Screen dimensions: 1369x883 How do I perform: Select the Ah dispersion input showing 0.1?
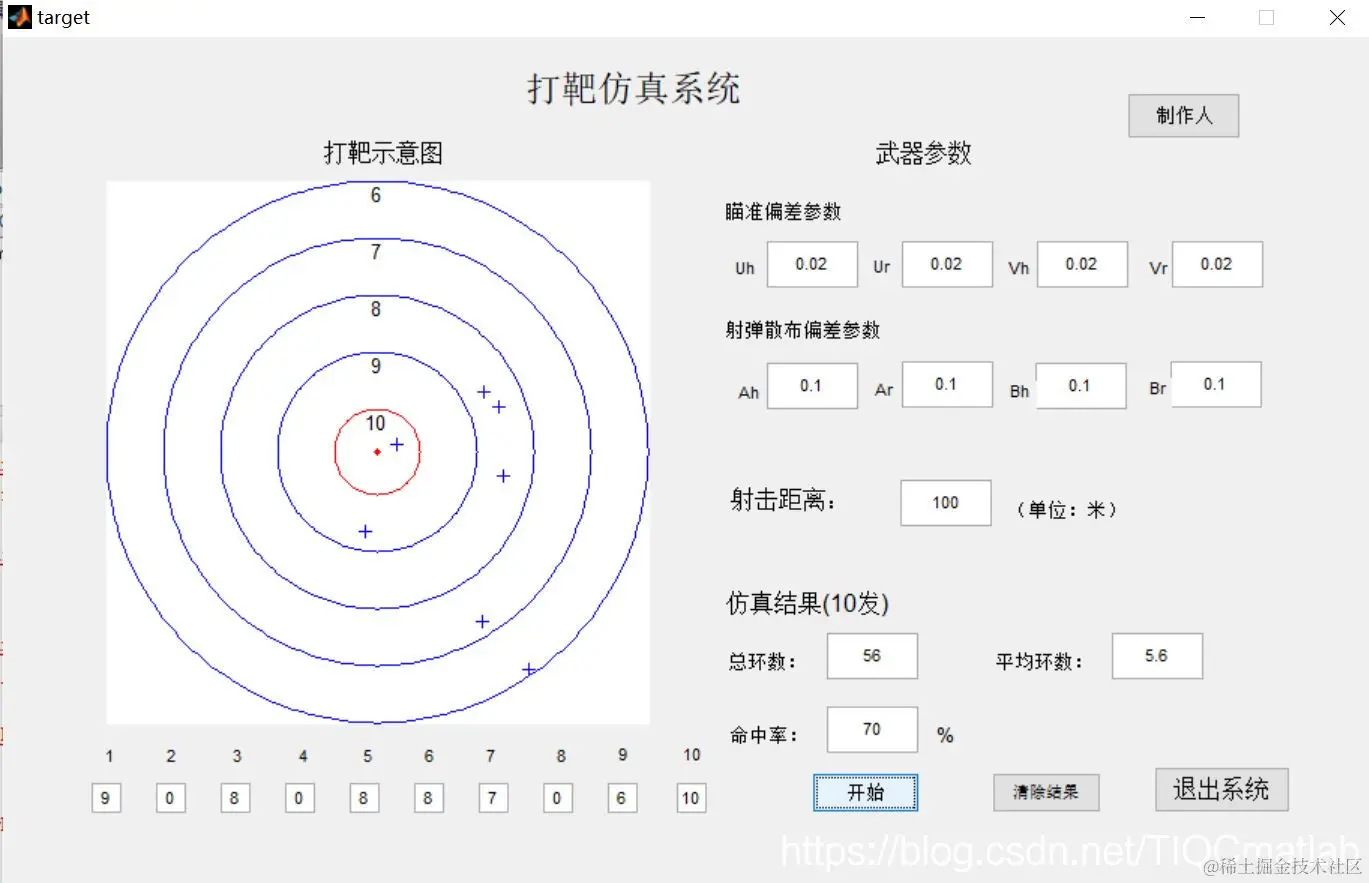pos(811,385)
